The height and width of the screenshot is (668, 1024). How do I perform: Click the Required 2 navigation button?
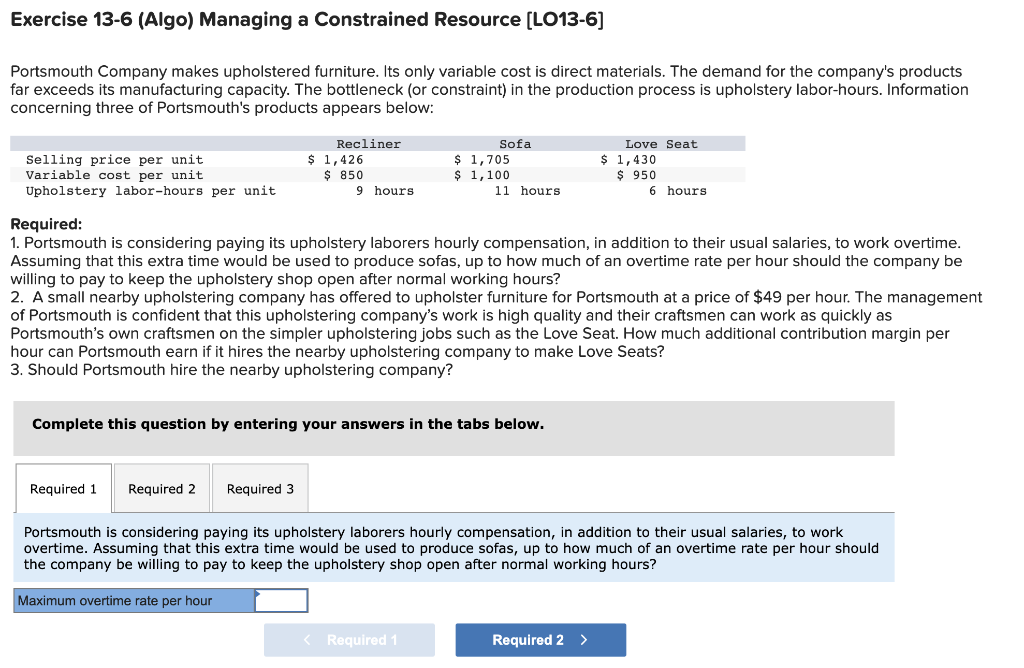[540, 639]
